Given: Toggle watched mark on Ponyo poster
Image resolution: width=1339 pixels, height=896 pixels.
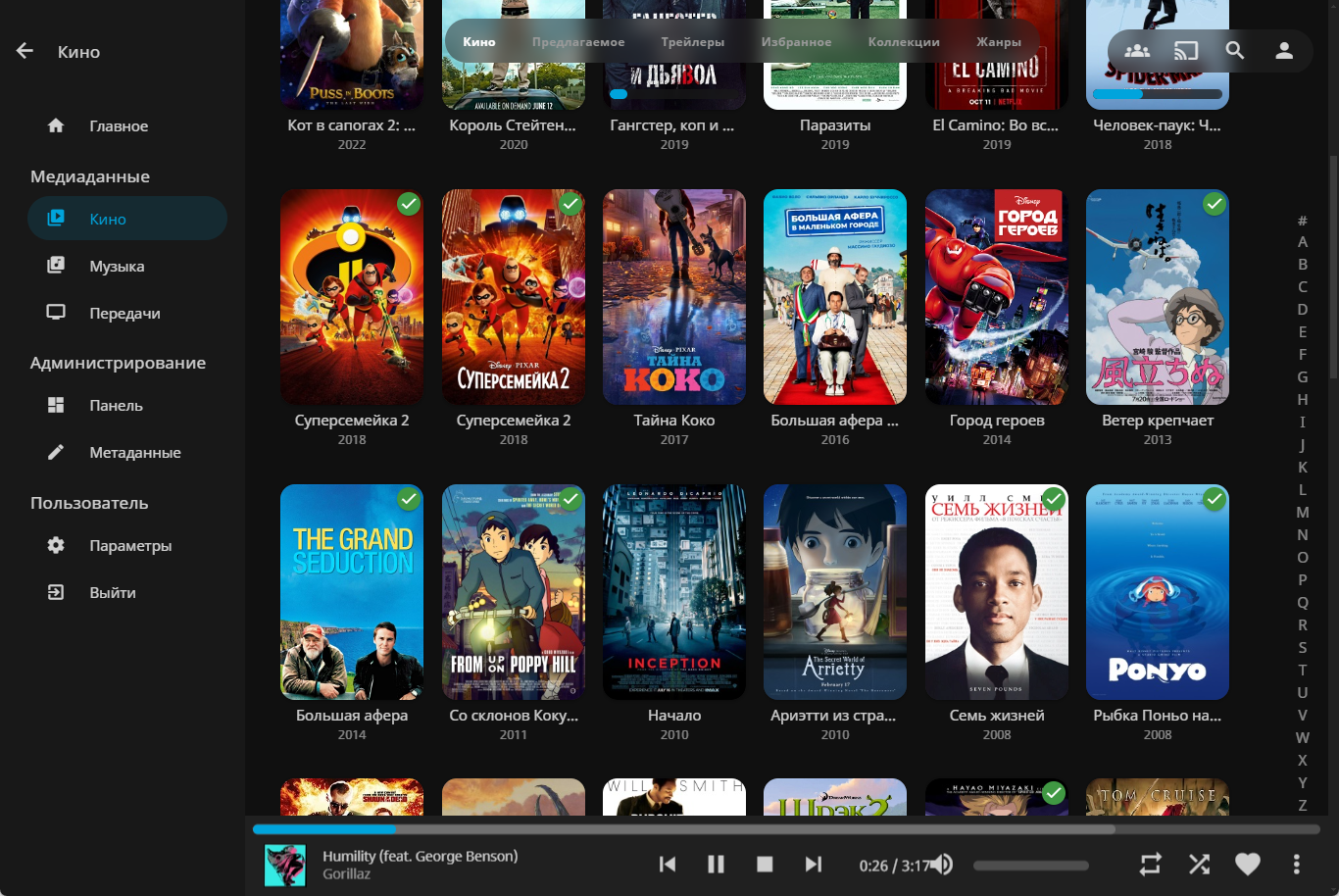Looking at the screenshot, I should (1215, 499).
